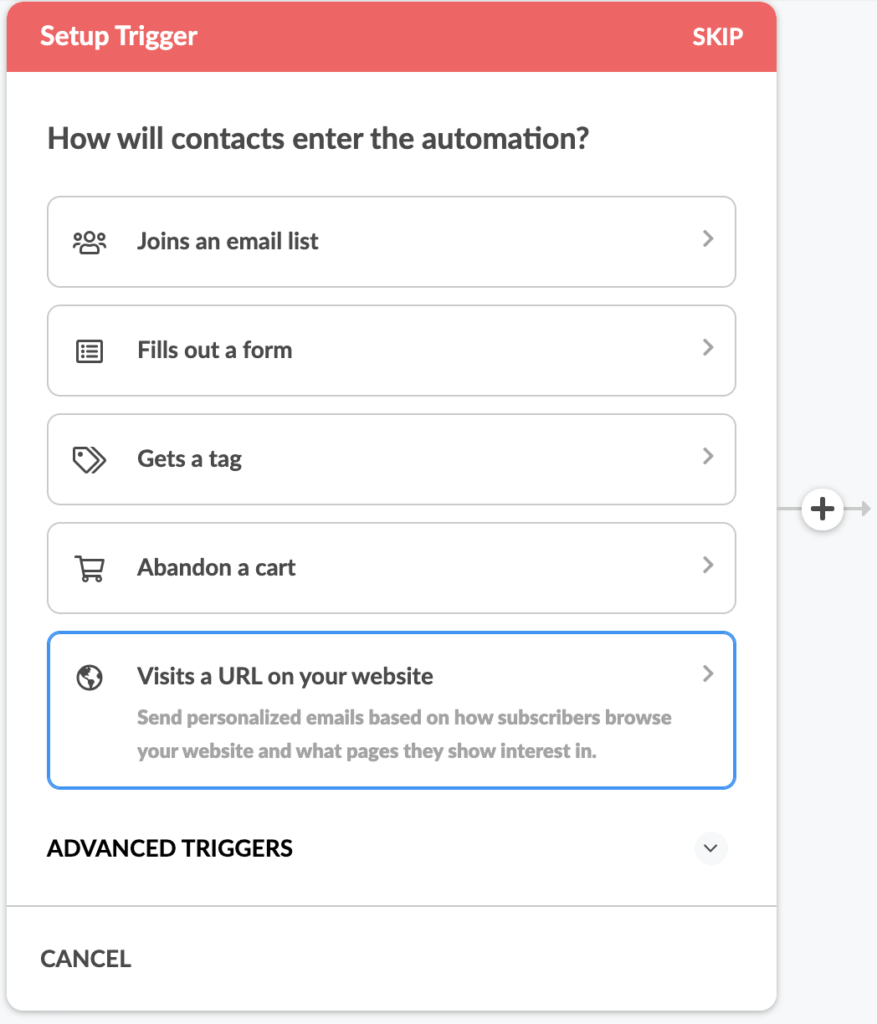Click chevron arrow on Abandon a cart row
877x1024 pixels.
tap(708, 565)
